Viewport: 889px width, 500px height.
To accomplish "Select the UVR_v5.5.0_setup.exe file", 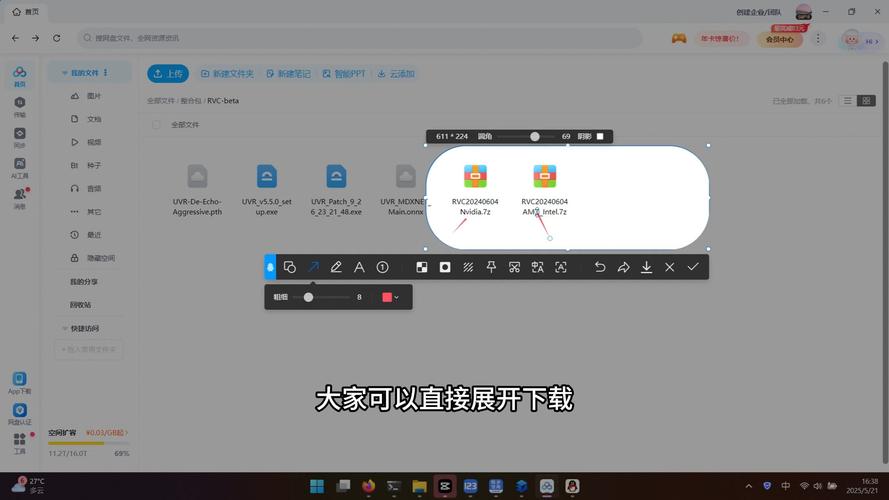I will (266, 190).
